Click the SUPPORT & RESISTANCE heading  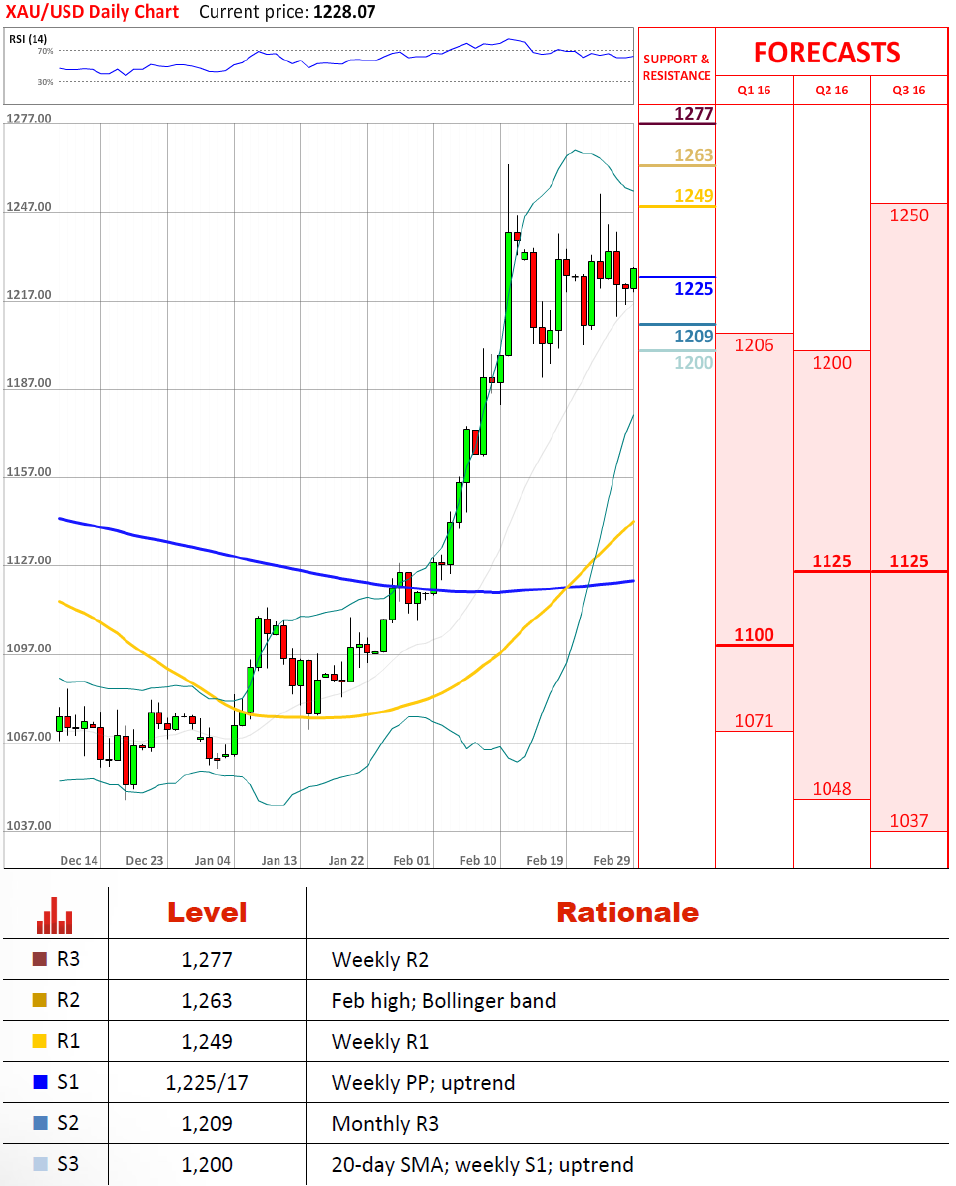coord(676,67)
